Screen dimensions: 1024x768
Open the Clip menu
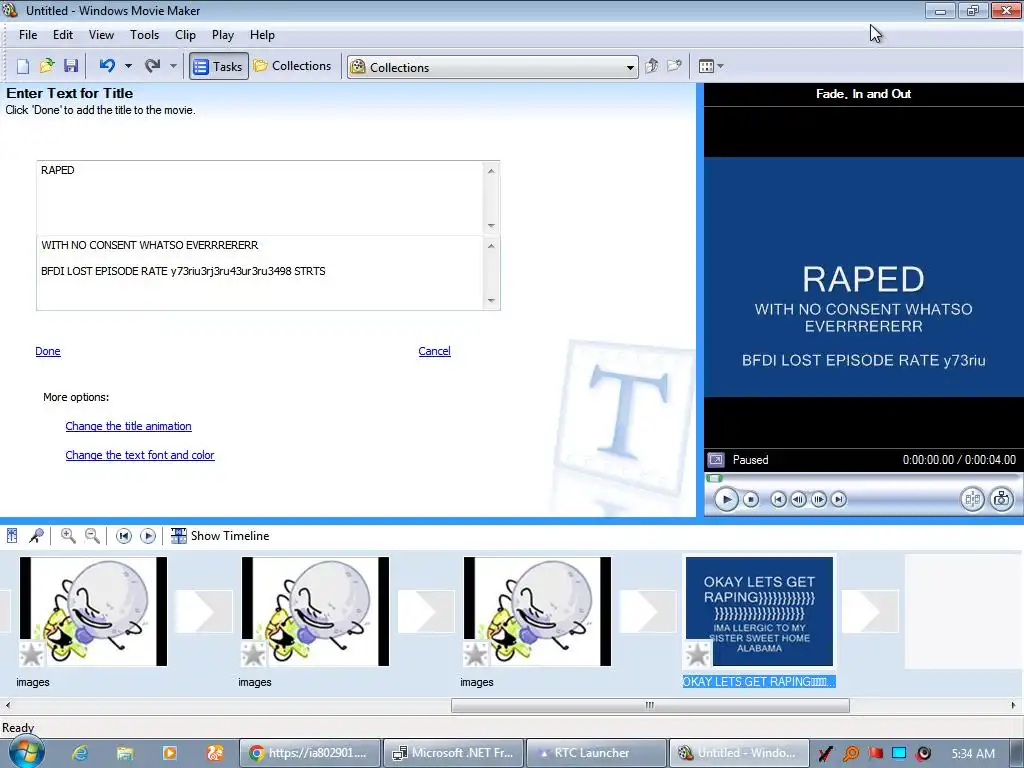[185, 35]
